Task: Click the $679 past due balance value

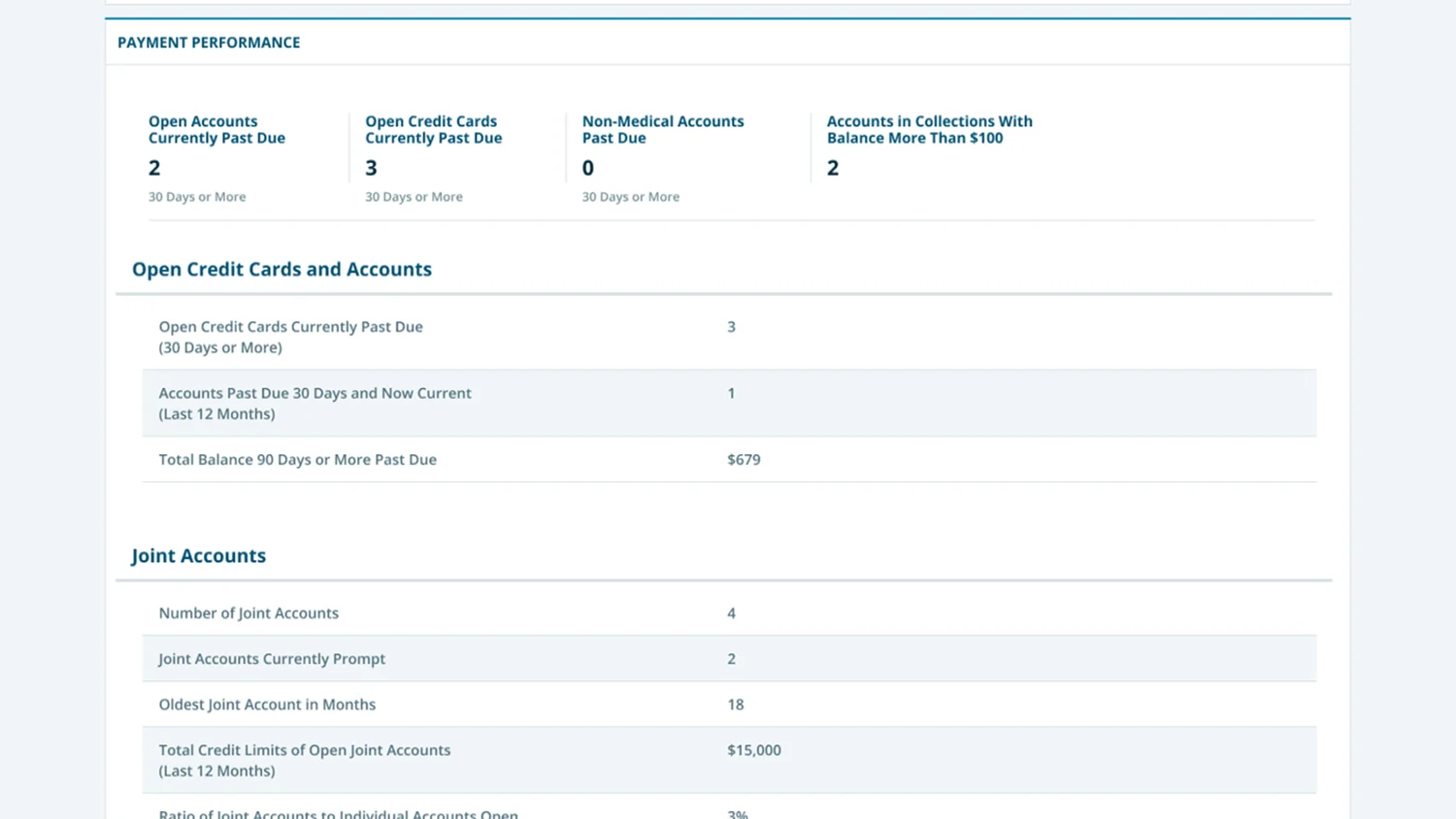Action: 744,460
